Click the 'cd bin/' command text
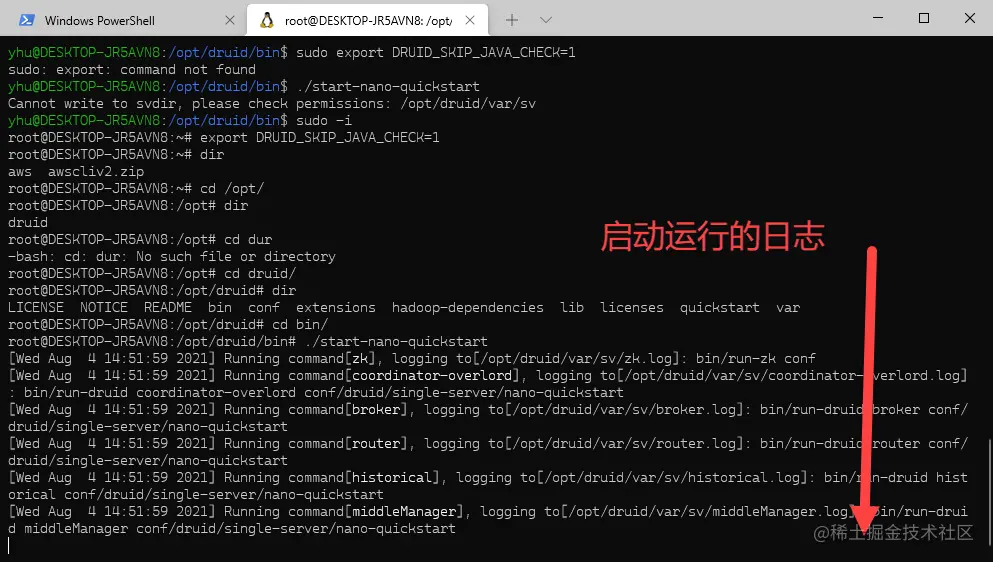 tap(300, 325)
